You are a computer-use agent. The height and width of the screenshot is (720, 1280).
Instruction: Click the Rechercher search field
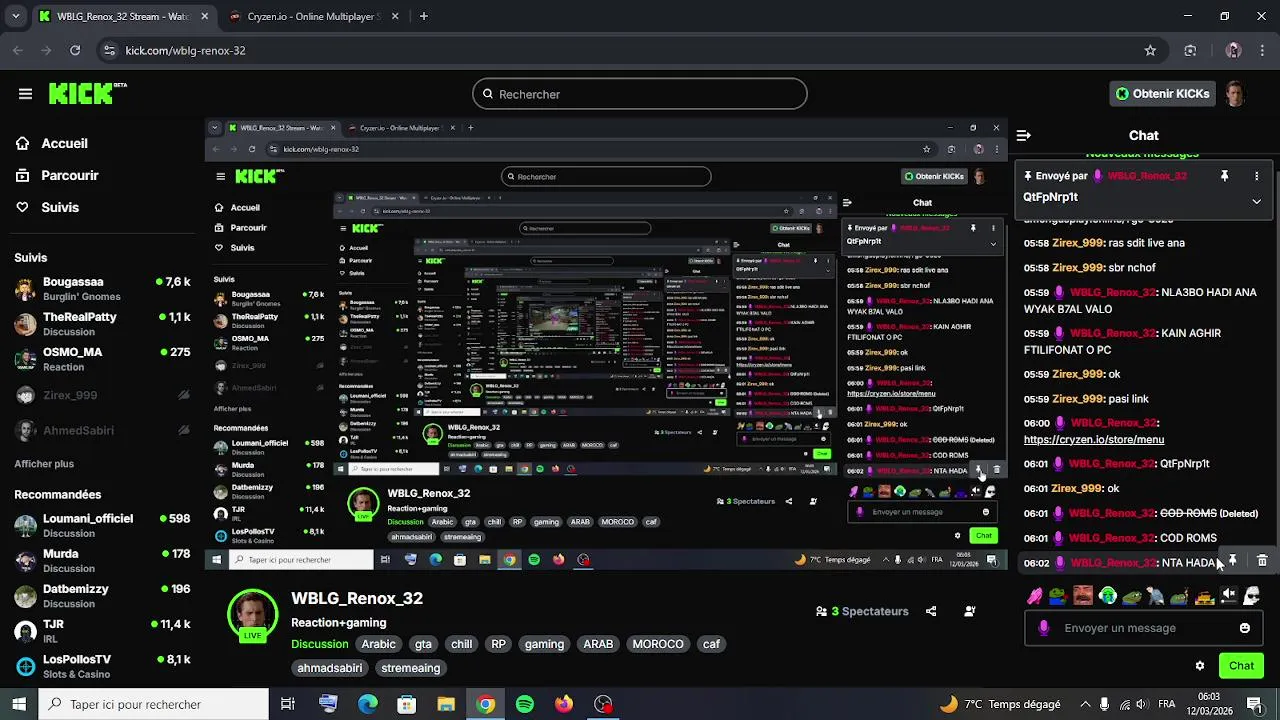[640, 94]
